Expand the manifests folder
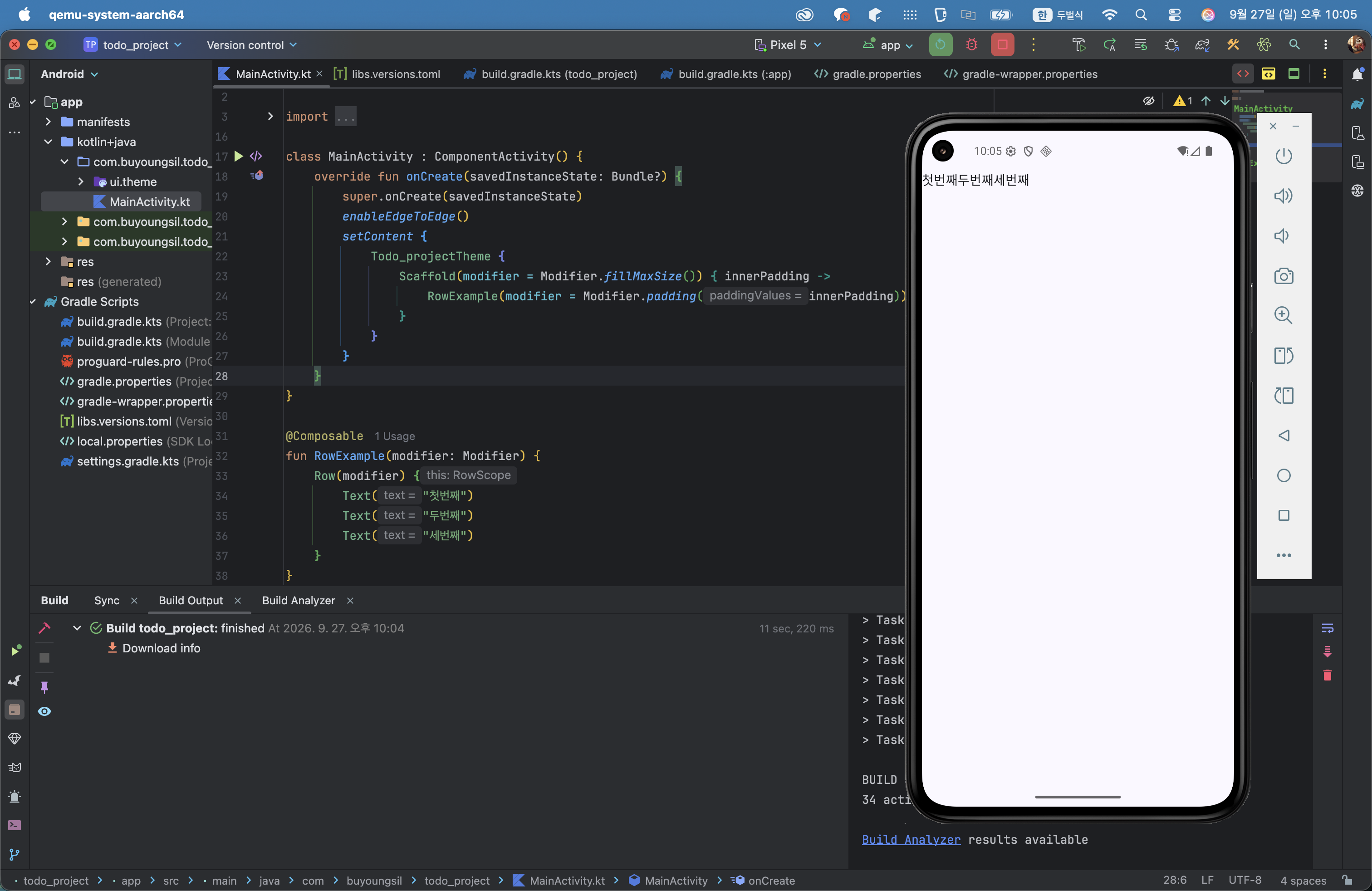The image size is (1372, 891). click(x=48, y=122)
